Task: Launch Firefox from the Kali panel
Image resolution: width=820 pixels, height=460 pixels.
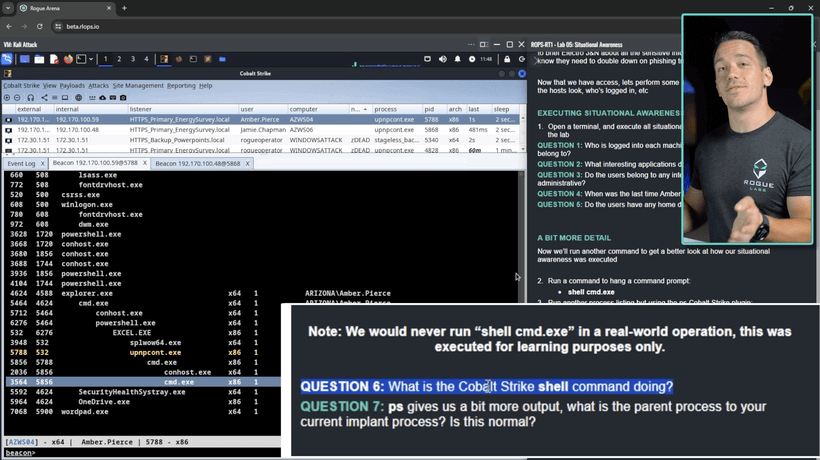Action: tap(68, 59)
